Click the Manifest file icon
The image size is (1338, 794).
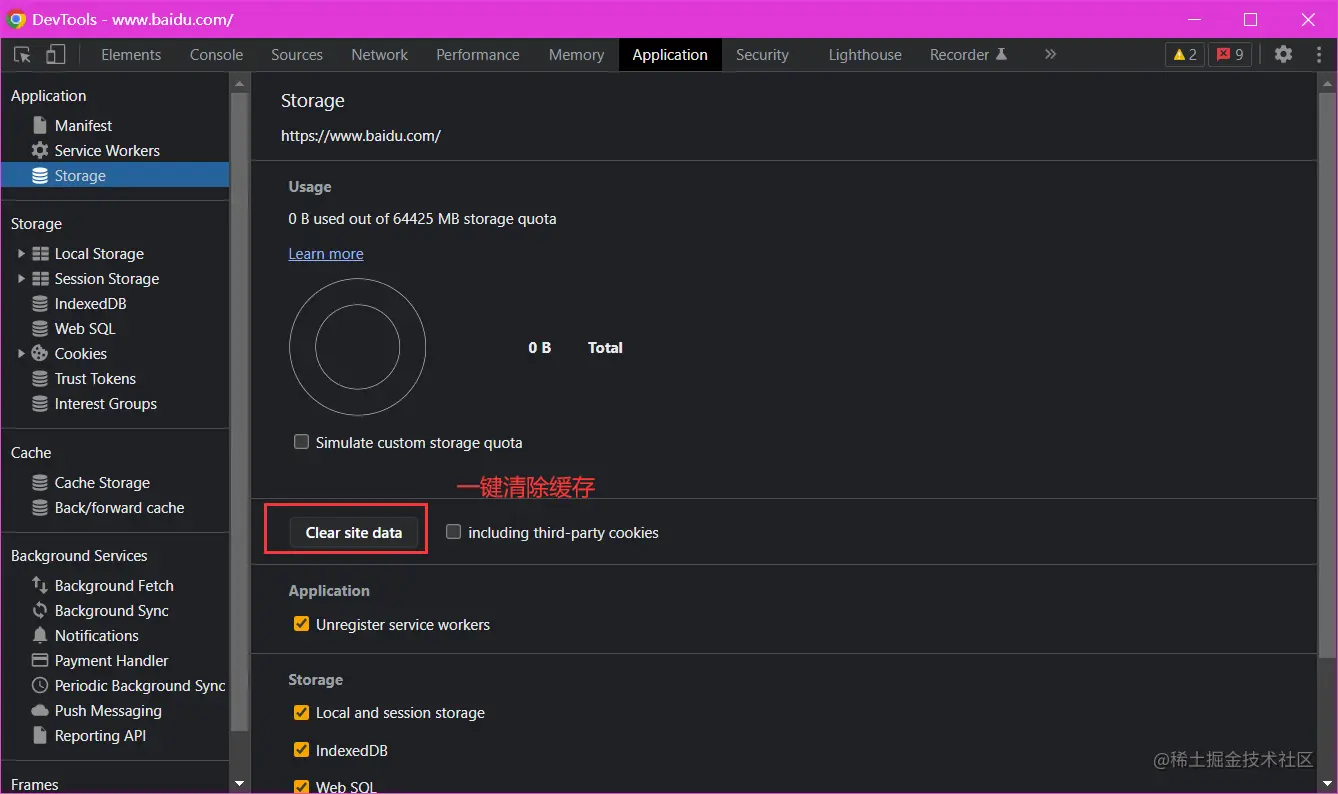click(40, 126)
